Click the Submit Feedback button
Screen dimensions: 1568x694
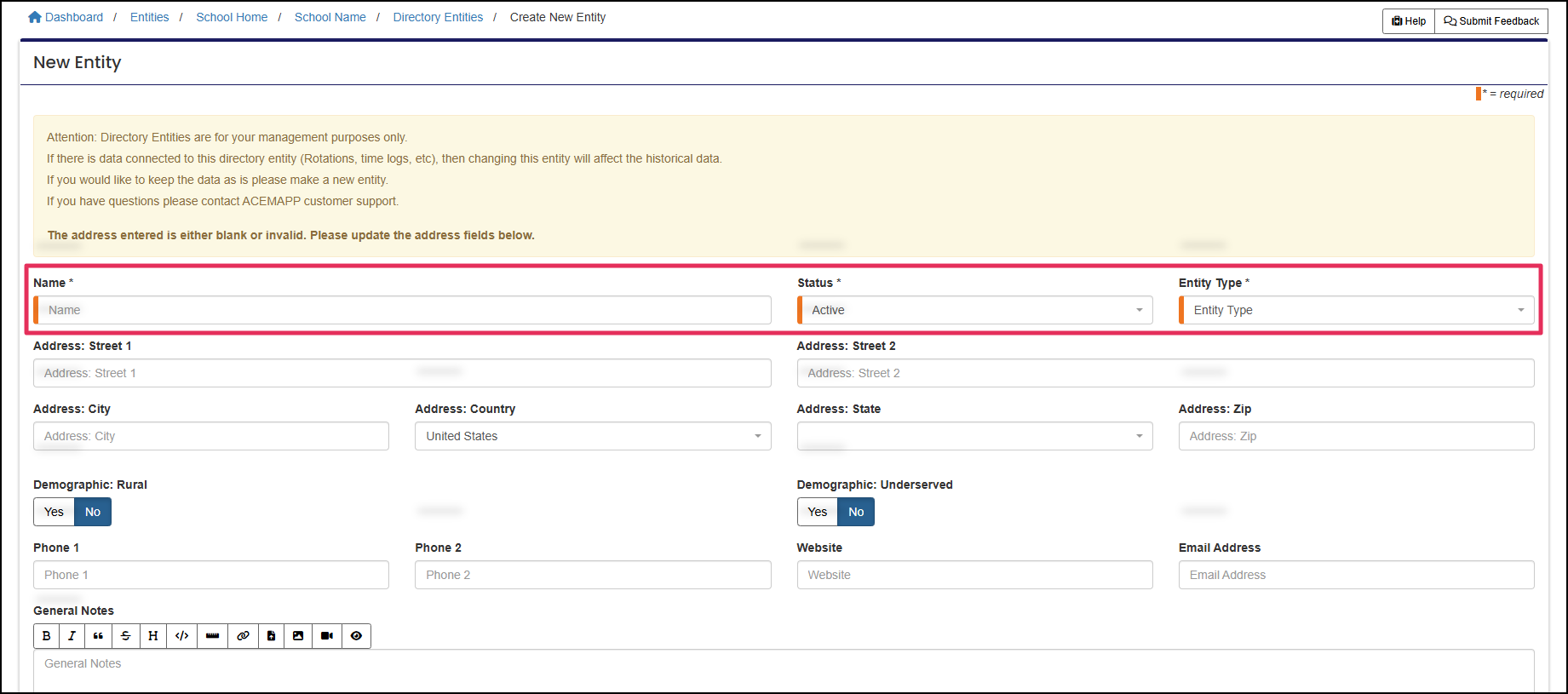point(1491,21)
